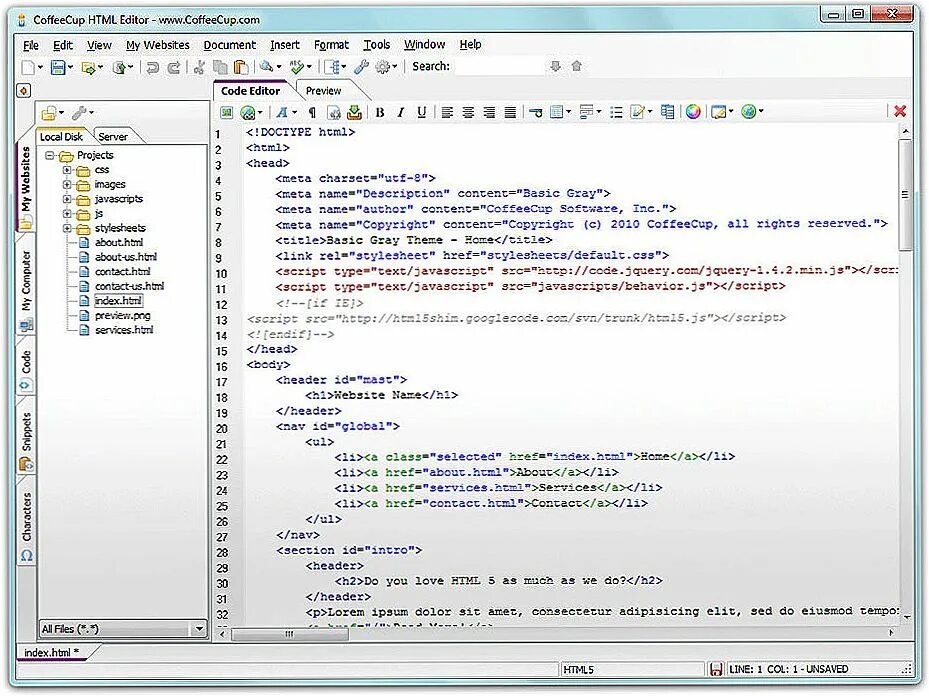Switch to the Server tab

(x=113, y=137)
